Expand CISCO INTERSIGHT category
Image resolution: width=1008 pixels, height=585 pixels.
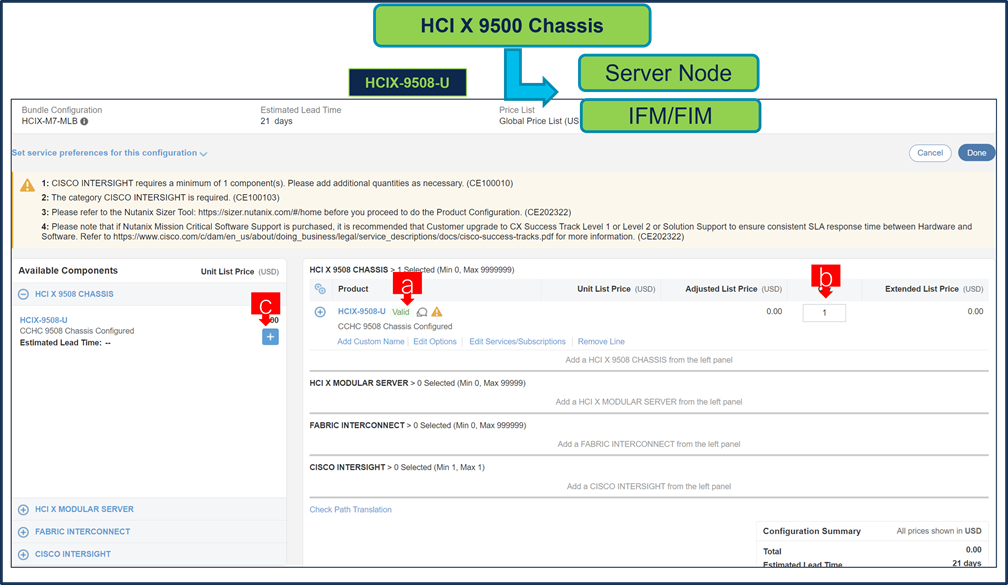(23, 554)
